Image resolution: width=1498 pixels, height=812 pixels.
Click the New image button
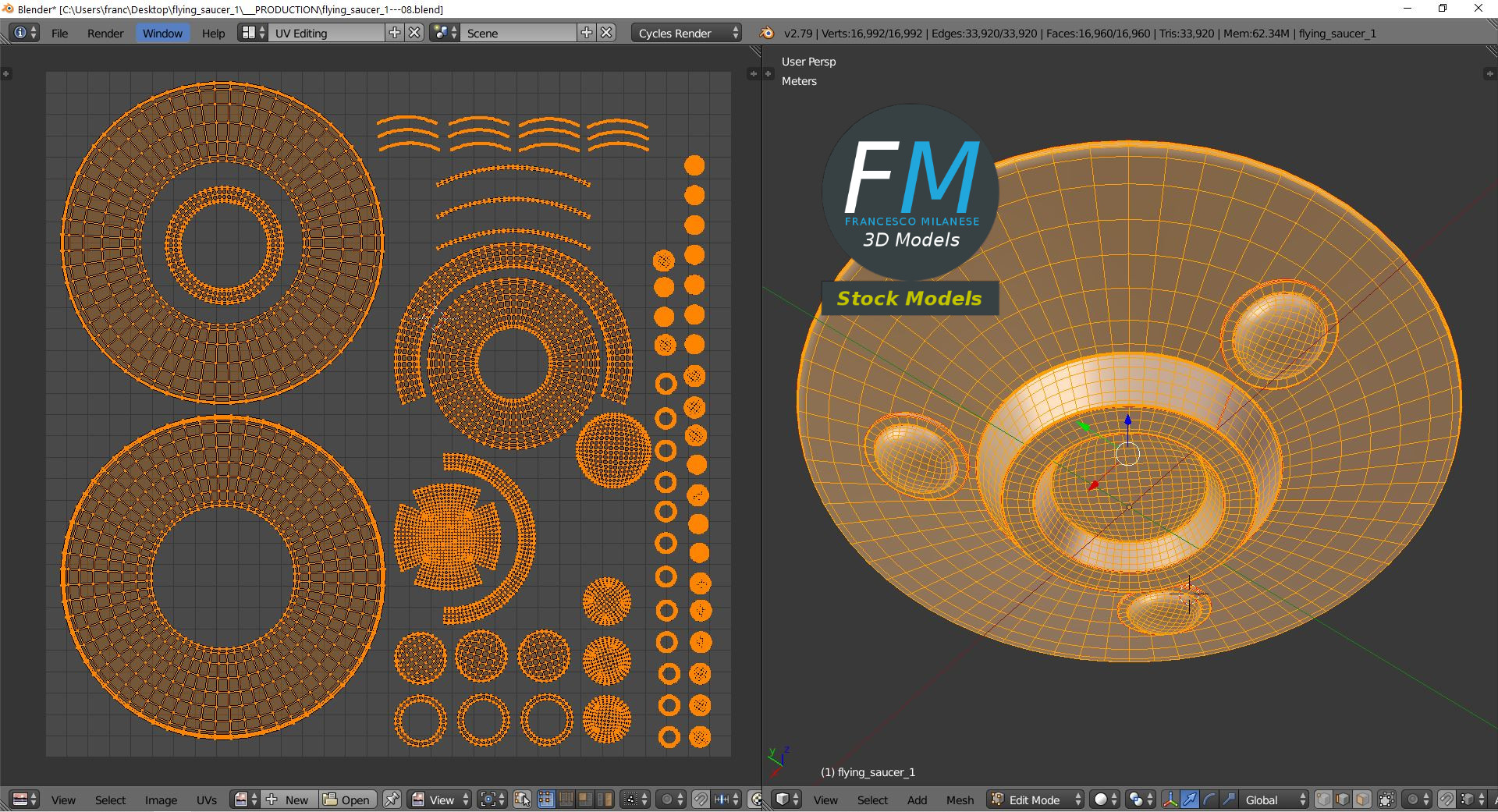click(x=289, y=800)
